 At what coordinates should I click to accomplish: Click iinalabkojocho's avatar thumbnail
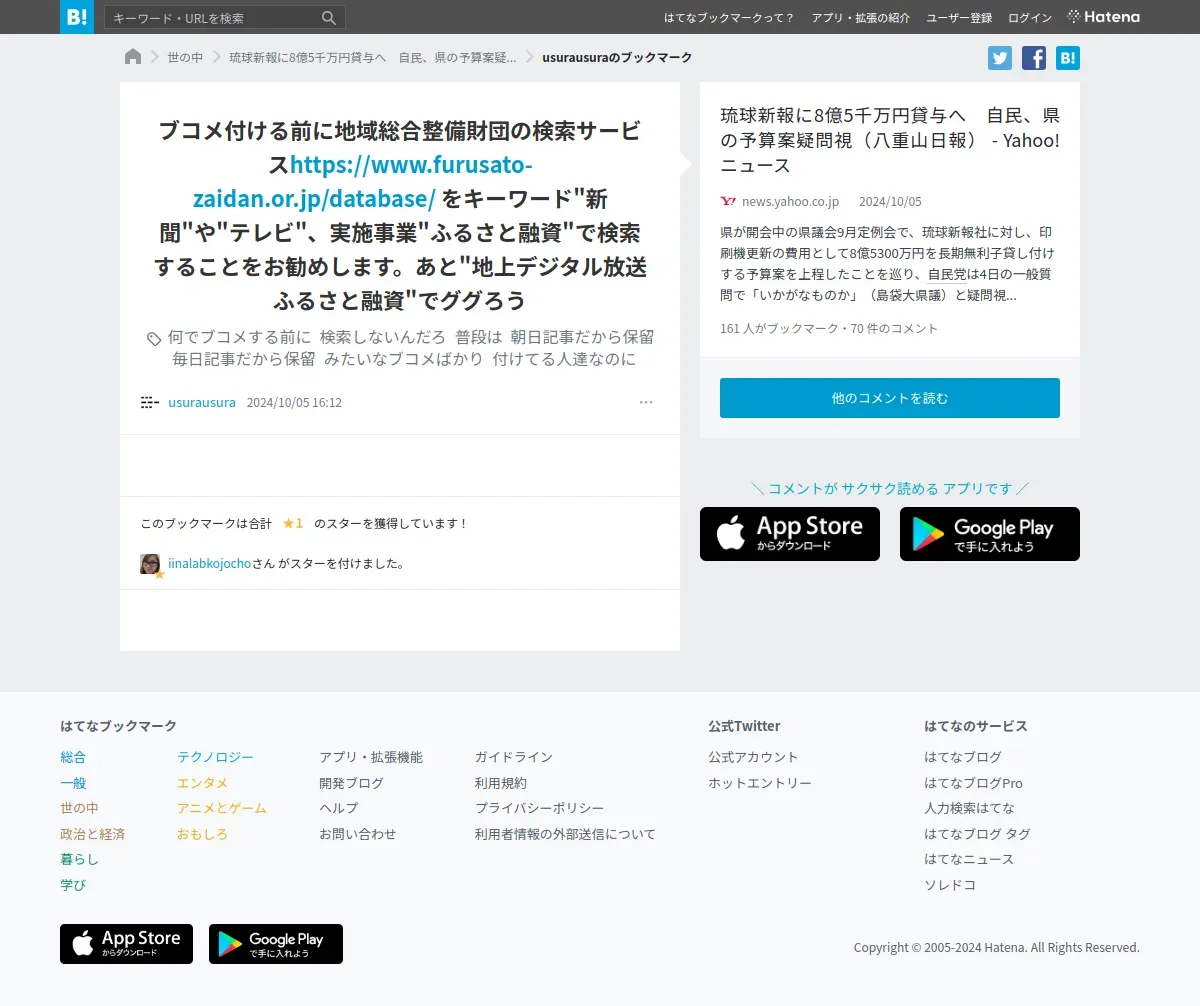150,564
